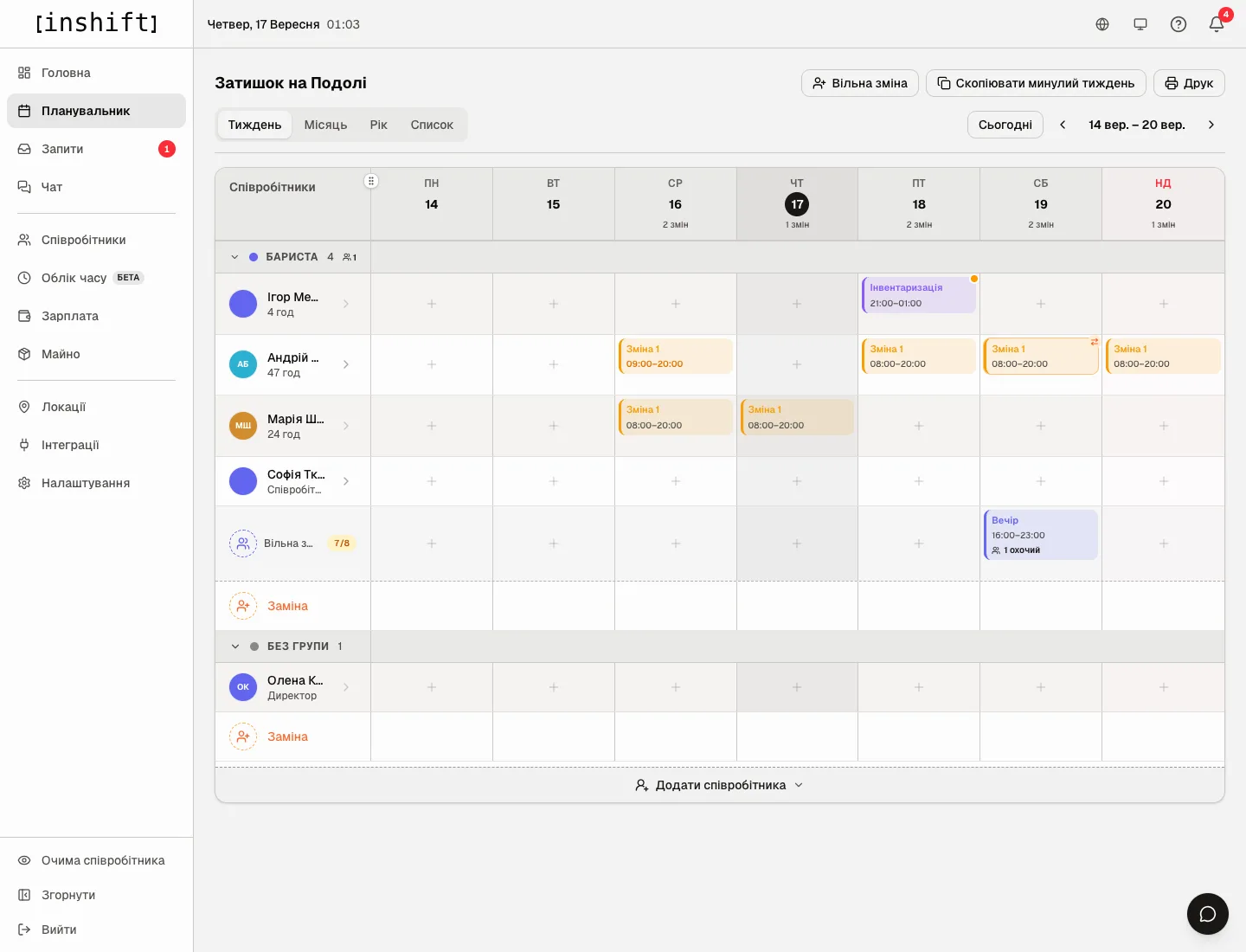Open notifications bell with 4 alerts

click(x=1217, y=24)
